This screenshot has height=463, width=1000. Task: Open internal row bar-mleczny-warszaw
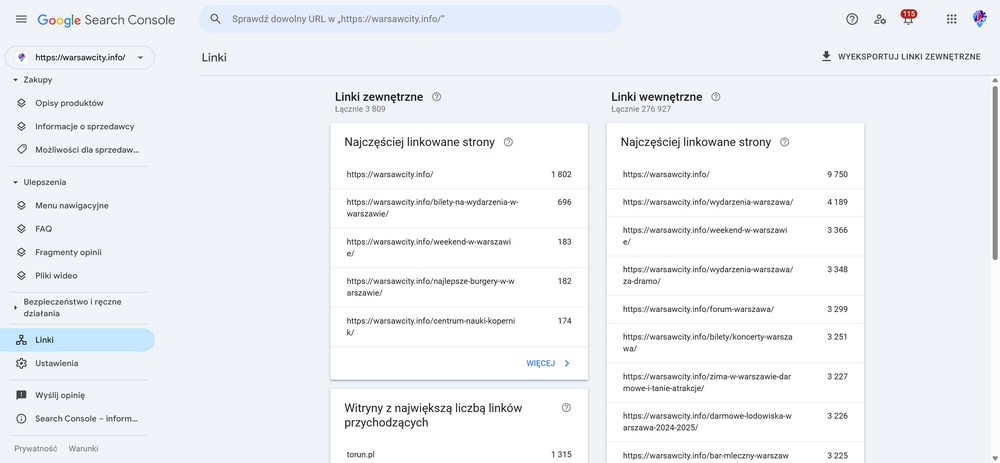click(x=735, y=454)
